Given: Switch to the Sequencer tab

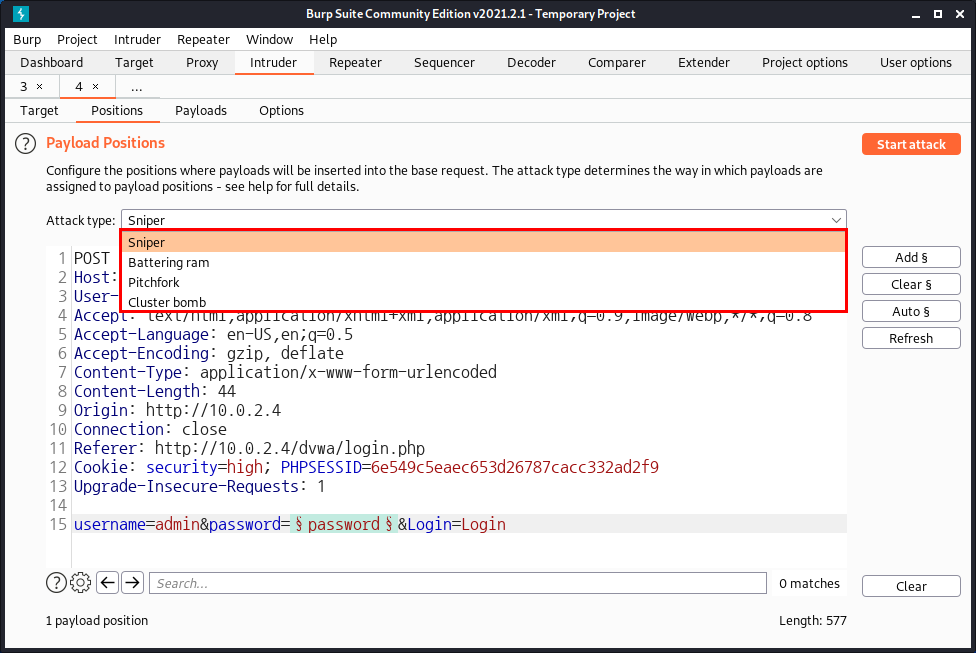Looking at the screenshot, I should click(444, 63).
